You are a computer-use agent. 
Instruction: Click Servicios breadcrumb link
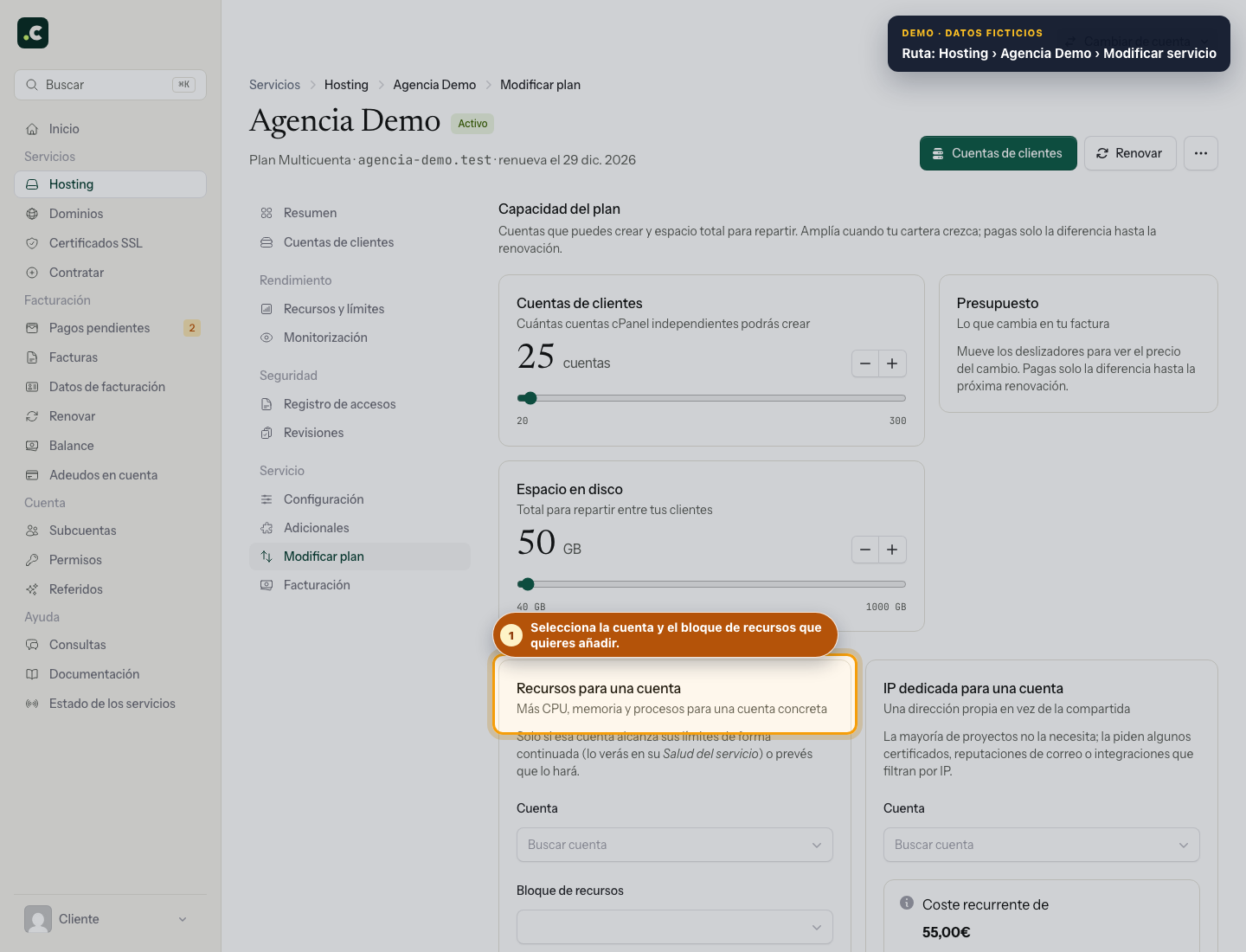click(x=274, y=85)
